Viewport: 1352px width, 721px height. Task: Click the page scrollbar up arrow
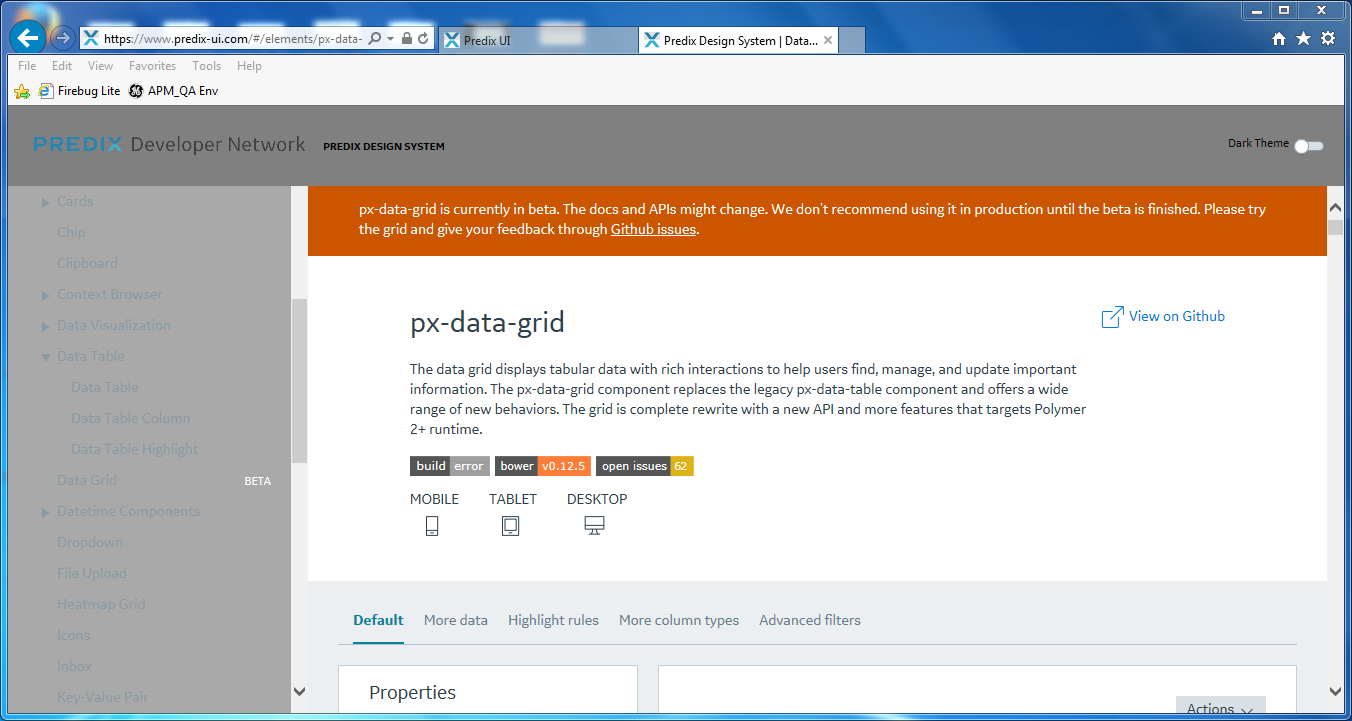[x=1336, y=207]
